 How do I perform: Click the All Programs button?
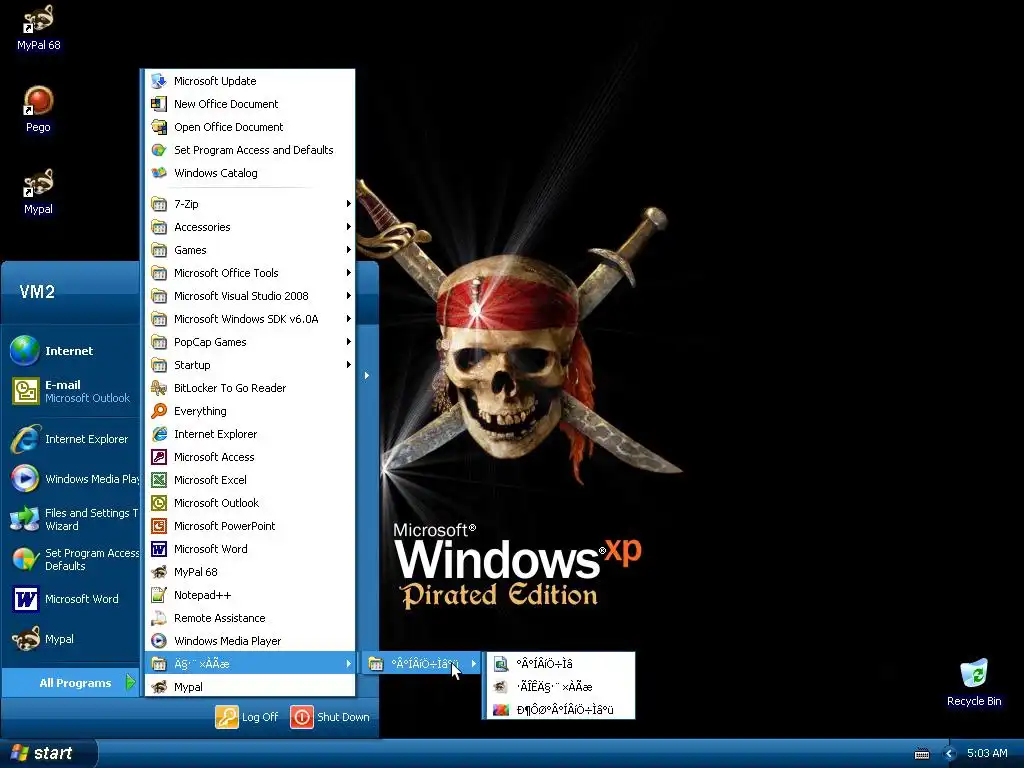(x=70, y=683)
